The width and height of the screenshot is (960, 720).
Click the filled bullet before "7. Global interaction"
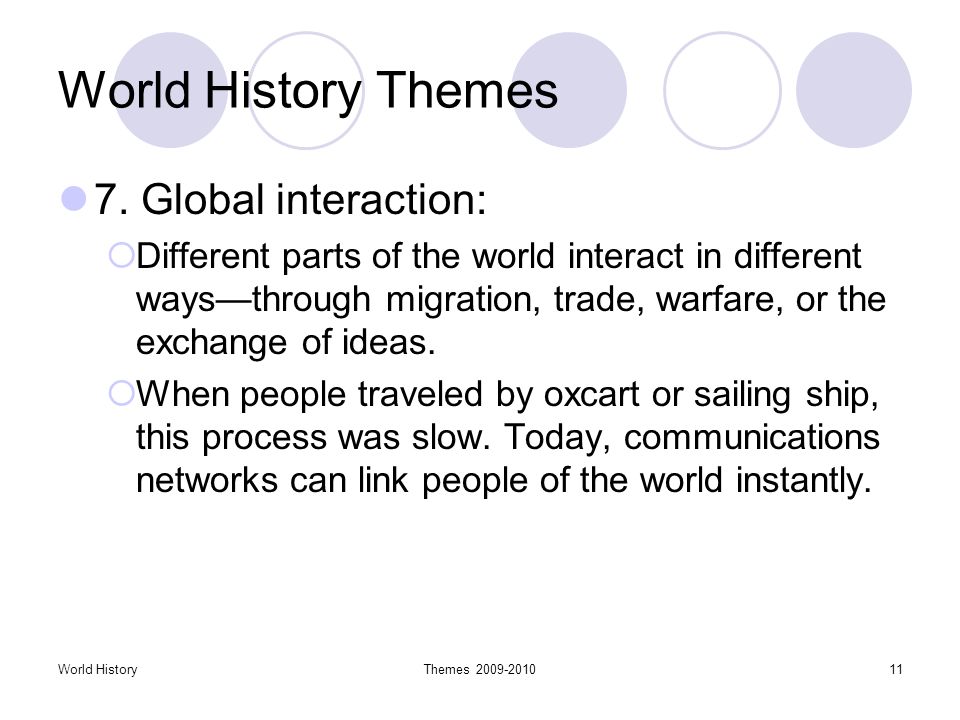coord(74,199)
